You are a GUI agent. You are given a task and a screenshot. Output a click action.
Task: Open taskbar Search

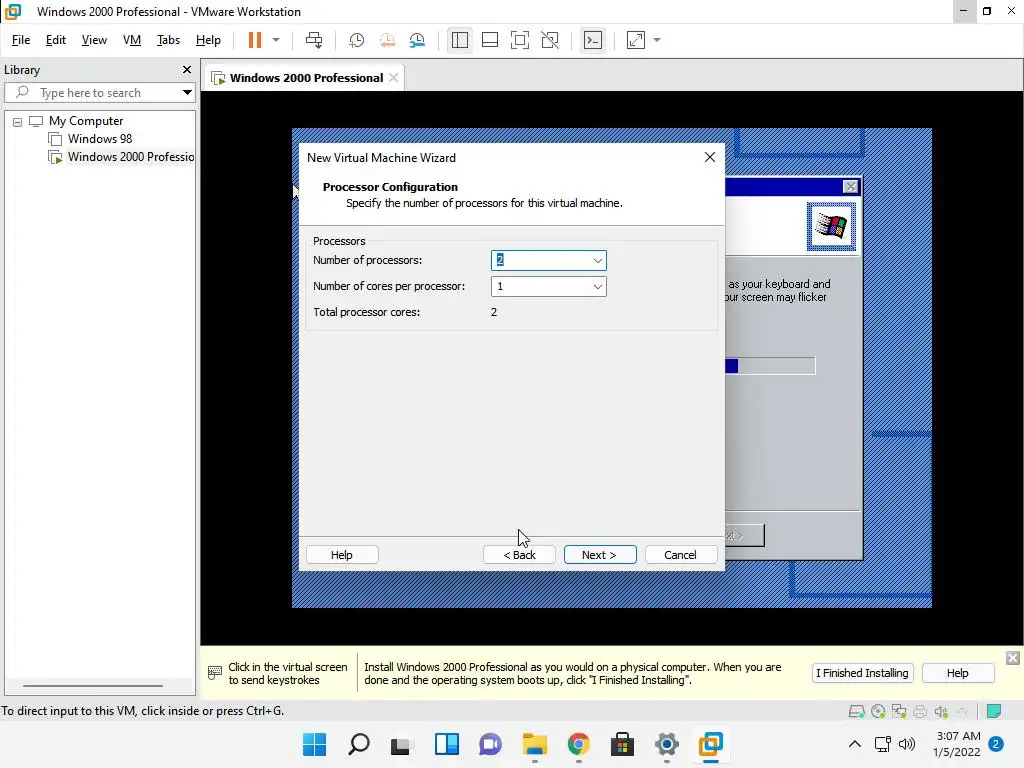[x=359, y=744]
